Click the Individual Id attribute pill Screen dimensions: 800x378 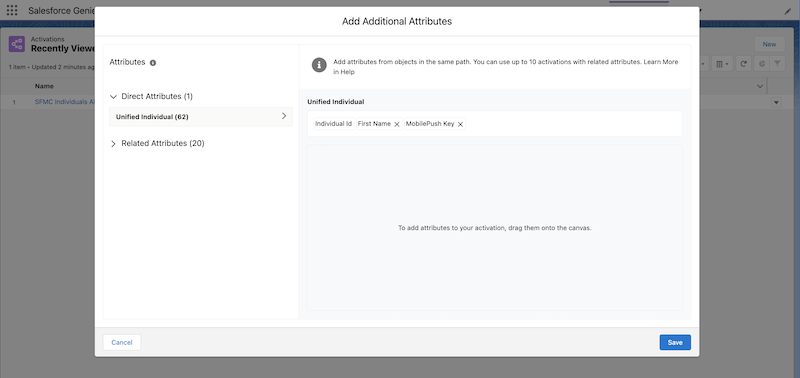coord(333,124)
